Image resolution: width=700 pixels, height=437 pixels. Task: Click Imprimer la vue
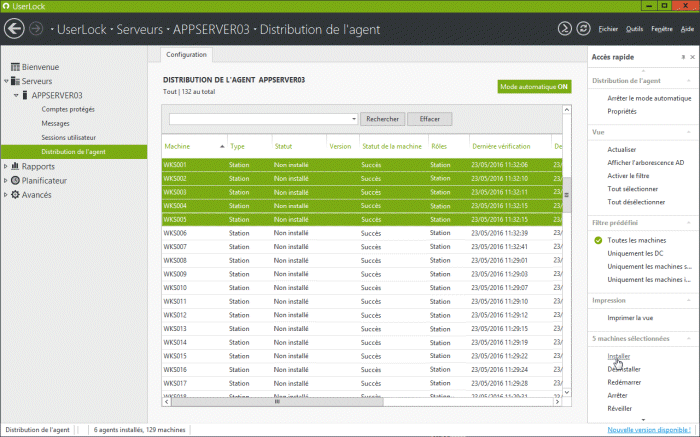[x=630, y=318]
